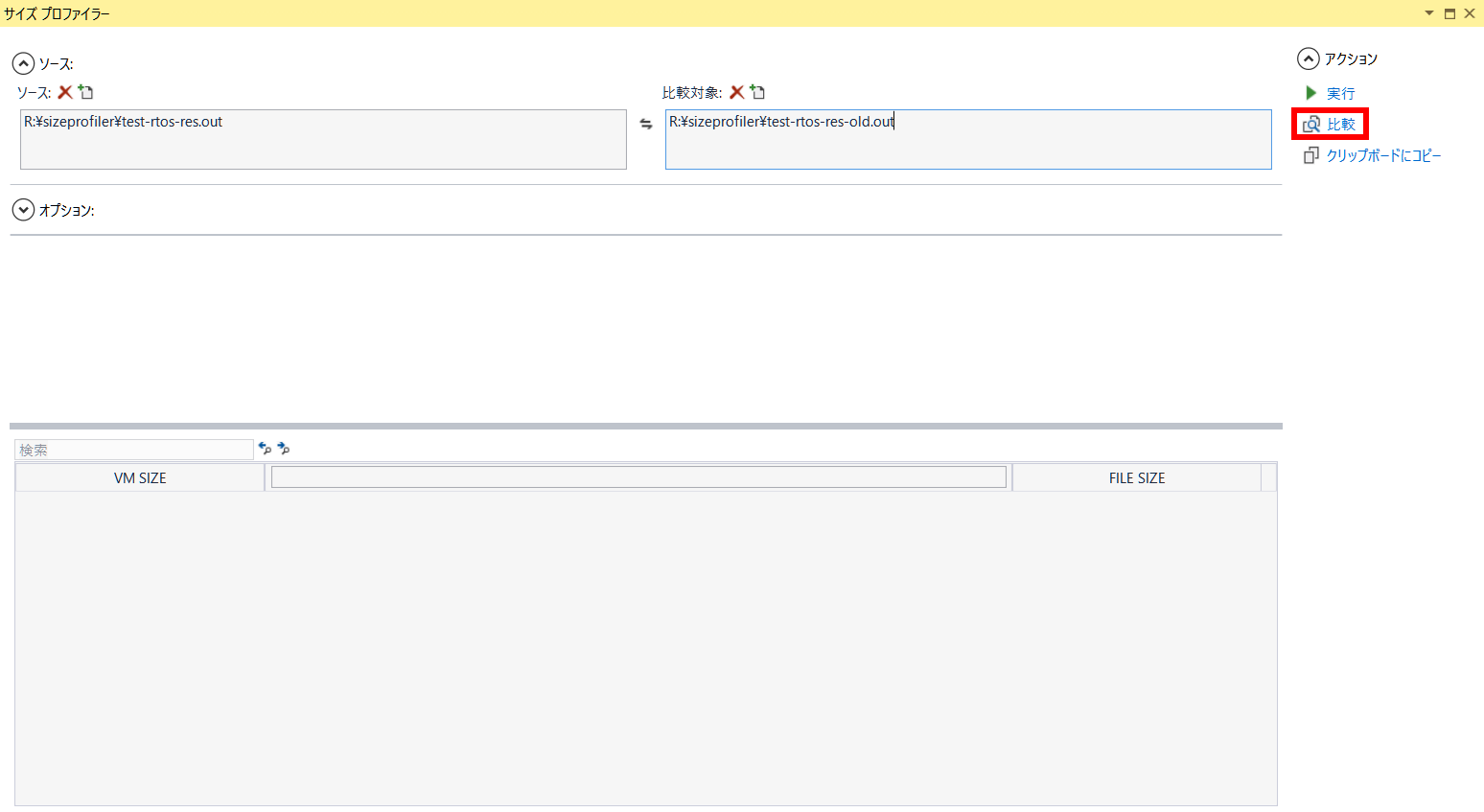The height and width of the screenshot is (812, 1484).
Task: Expand the オプション section
Action: pyautogui.click(x=23, y=210)
